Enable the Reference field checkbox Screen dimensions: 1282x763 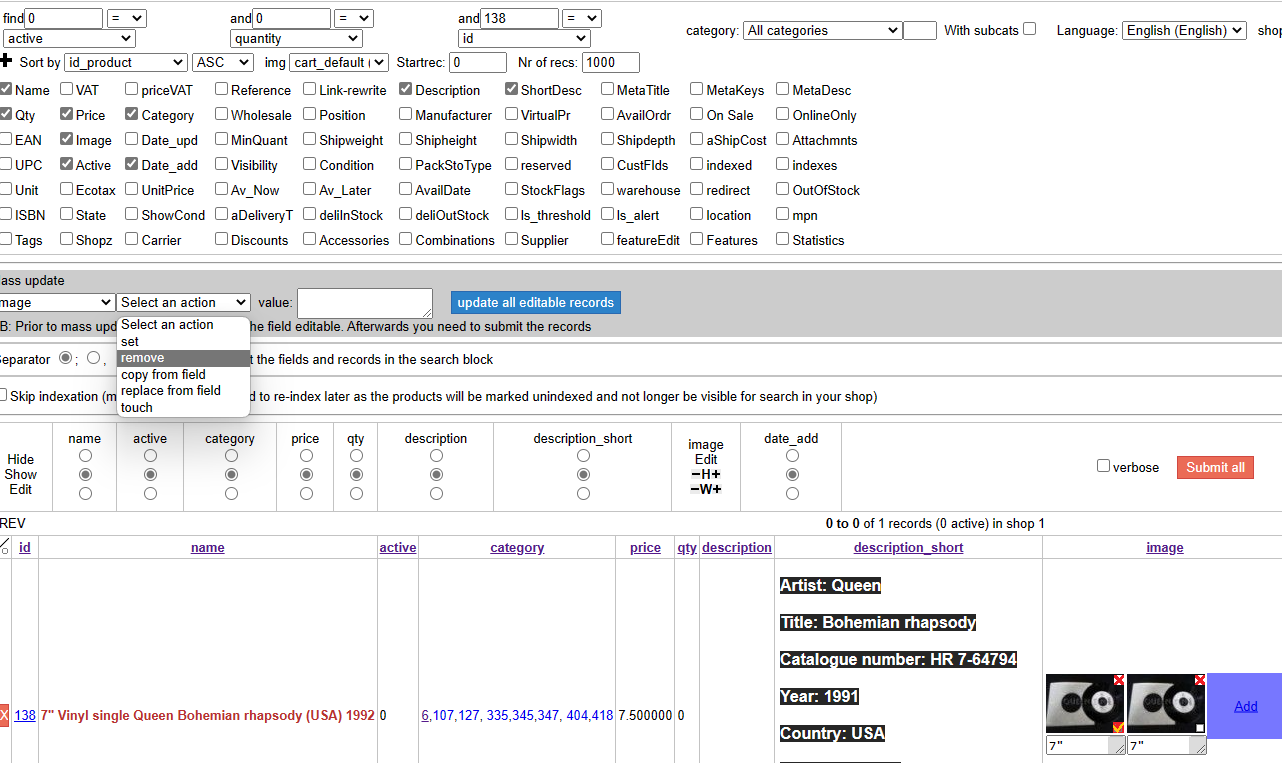[x=221, y=90]
